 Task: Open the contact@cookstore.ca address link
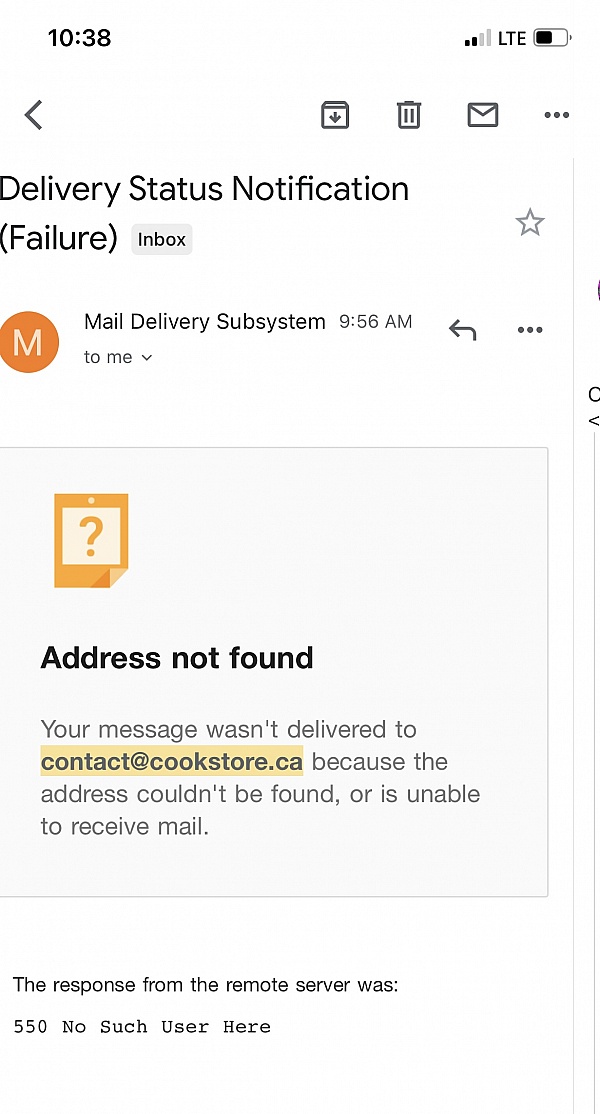click(172, 761)
